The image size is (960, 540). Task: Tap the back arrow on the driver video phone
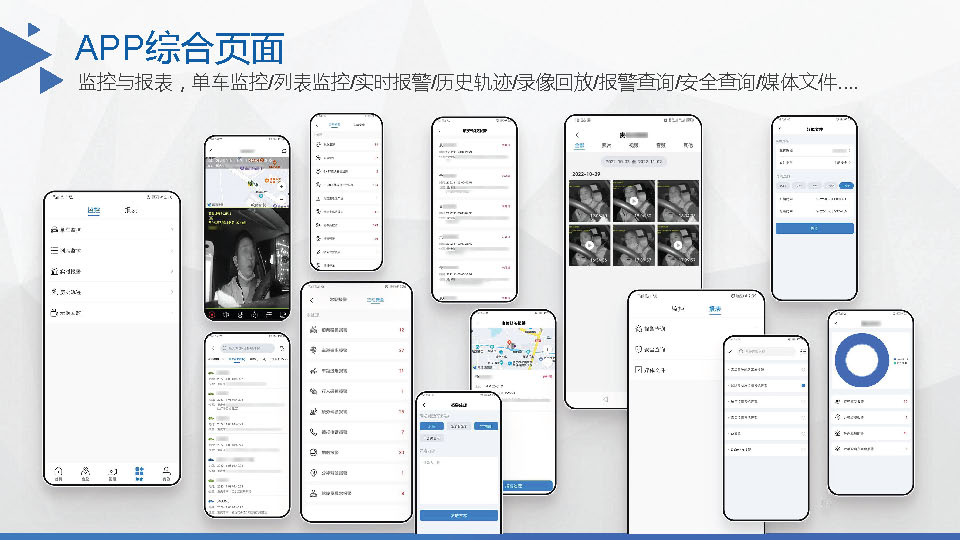(x=211, y=151)
